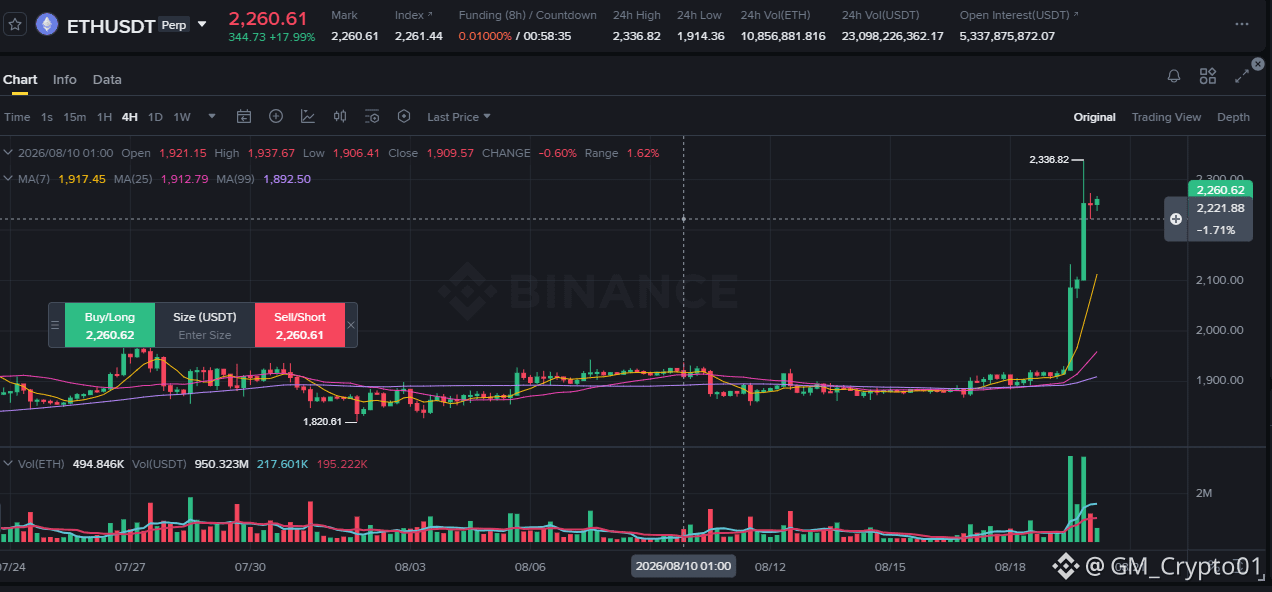Screen dimensions: 1272x592
Task: Click the current price tag 2,260.62 on axis
Action: click(x=1220, y=190)
